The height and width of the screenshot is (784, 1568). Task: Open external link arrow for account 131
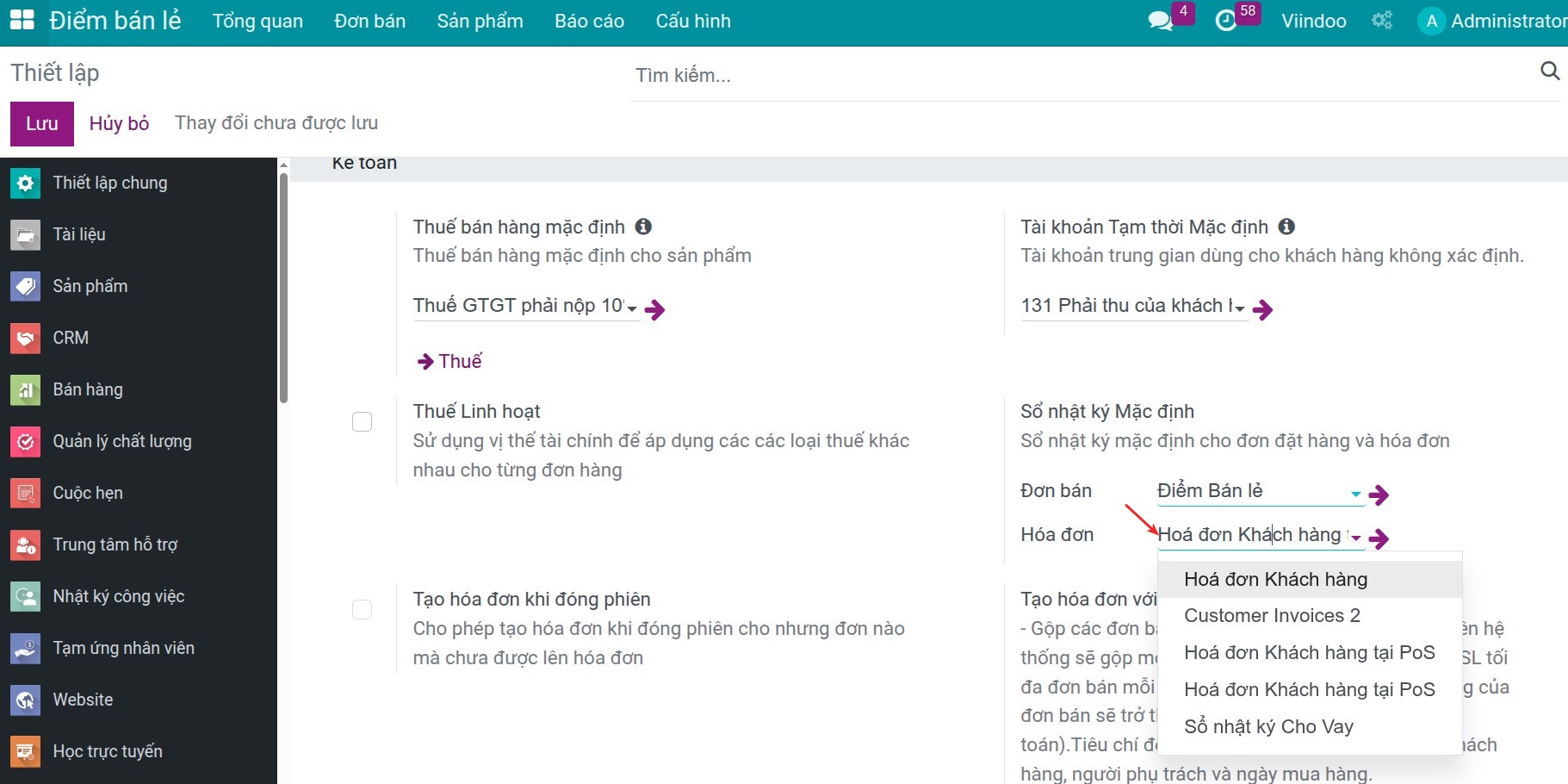pyautogui.click(x=1263, y=309)
